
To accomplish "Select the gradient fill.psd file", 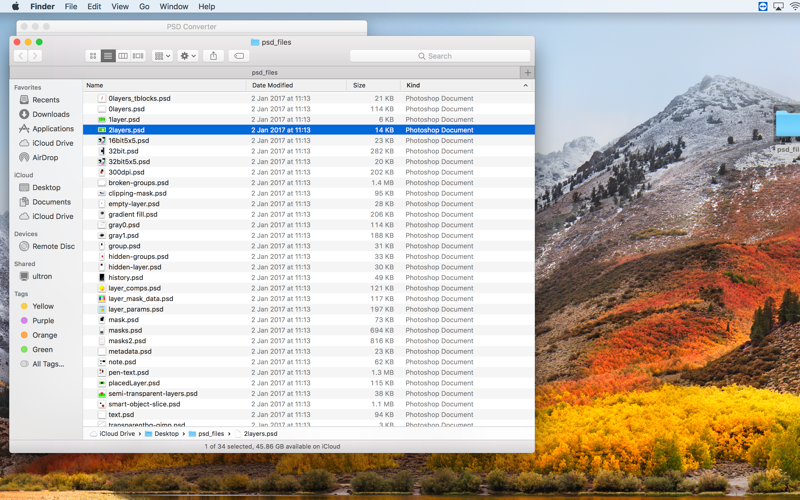I will [x=309, y=214].
